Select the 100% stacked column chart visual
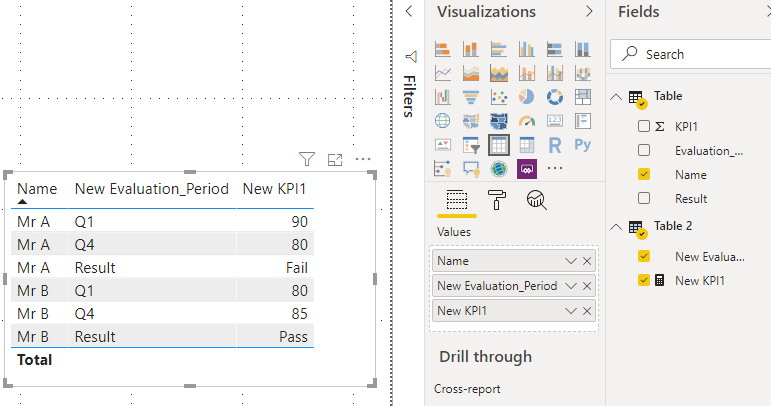771x406 pixels. point(583,49)
